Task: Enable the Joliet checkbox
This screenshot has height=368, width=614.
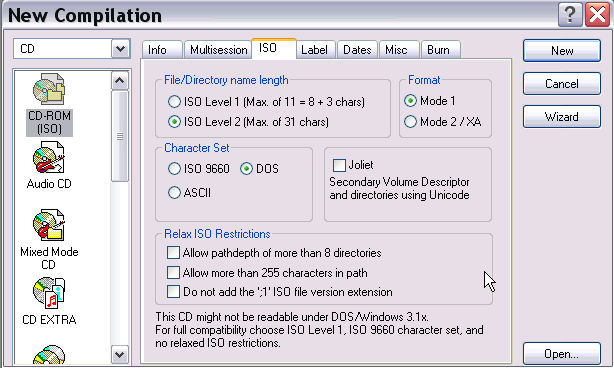Action: click(339, 165)
